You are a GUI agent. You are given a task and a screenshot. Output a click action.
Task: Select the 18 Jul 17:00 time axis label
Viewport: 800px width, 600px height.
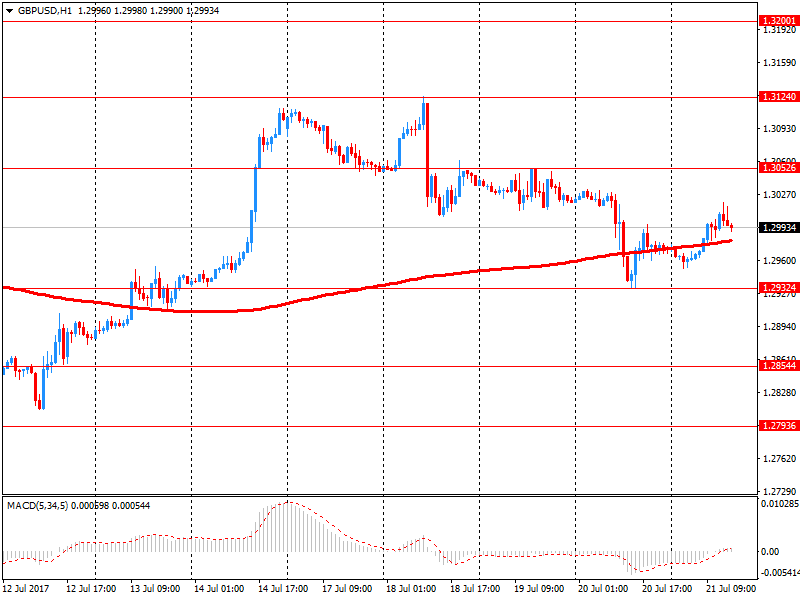coord(475,589)
